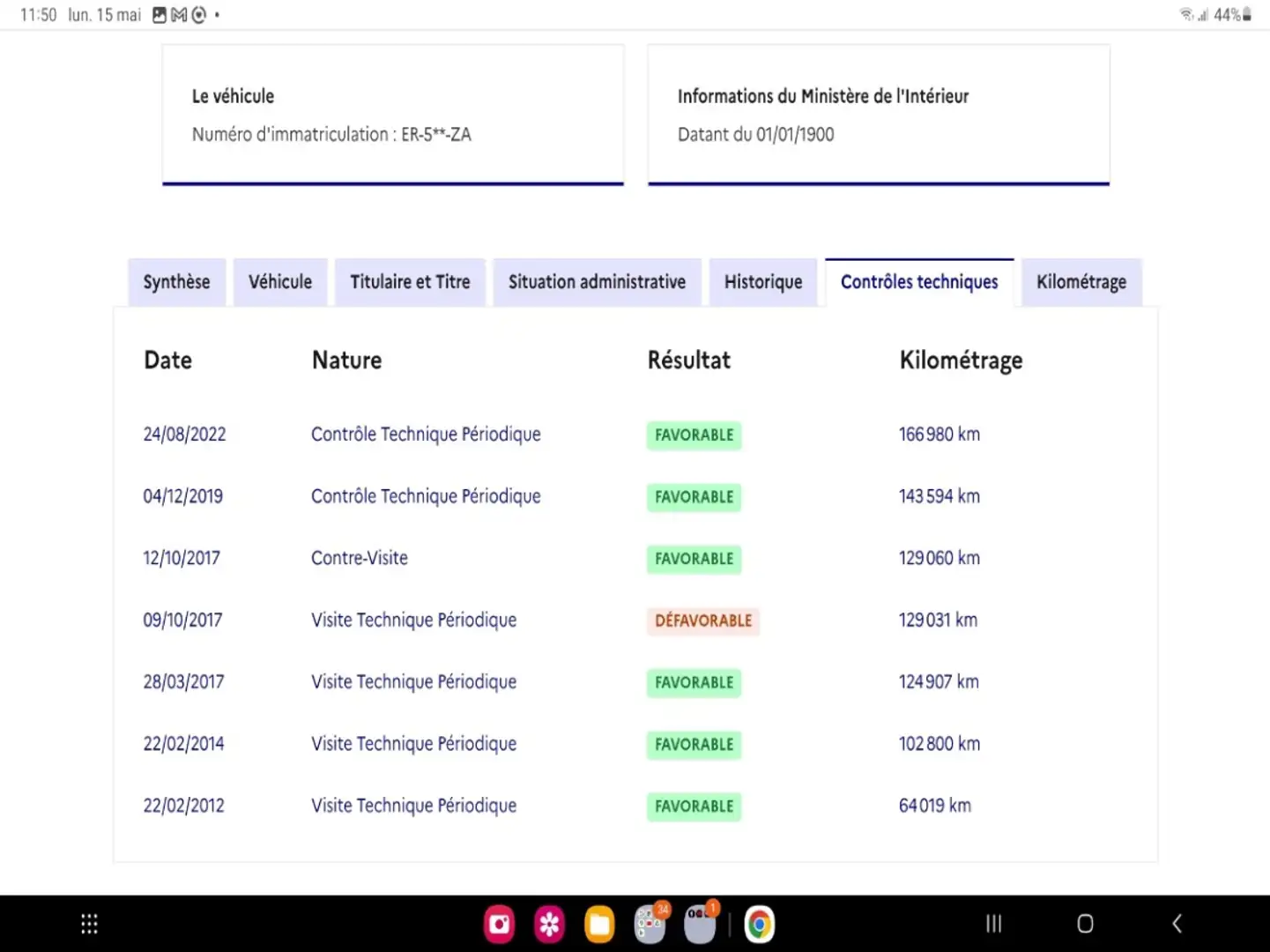Open the Véhicule tab

click(280, 282)
